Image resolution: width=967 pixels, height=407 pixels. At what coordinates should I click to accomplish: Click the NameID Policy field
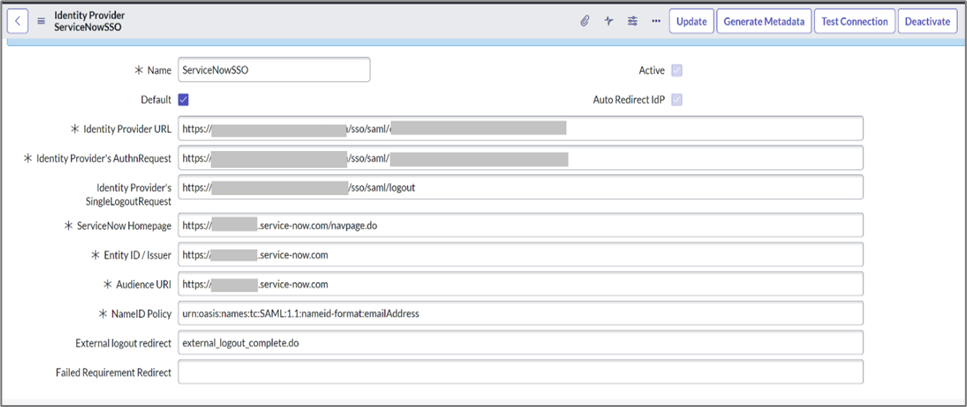tap(519, 314)
